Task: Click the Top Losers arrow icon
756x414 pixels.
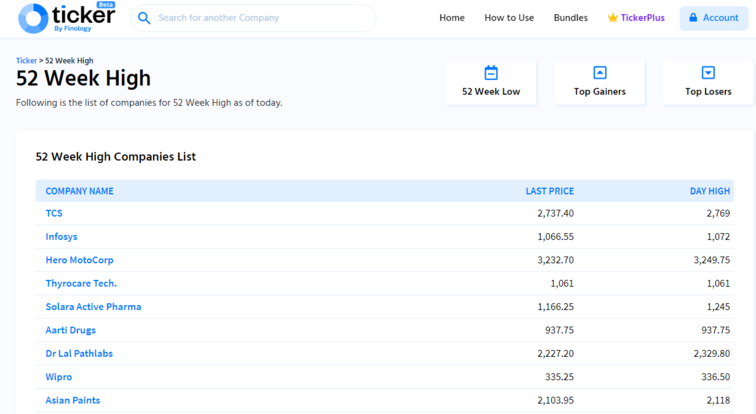Action: pyautogui.click(x=708, y=73)
